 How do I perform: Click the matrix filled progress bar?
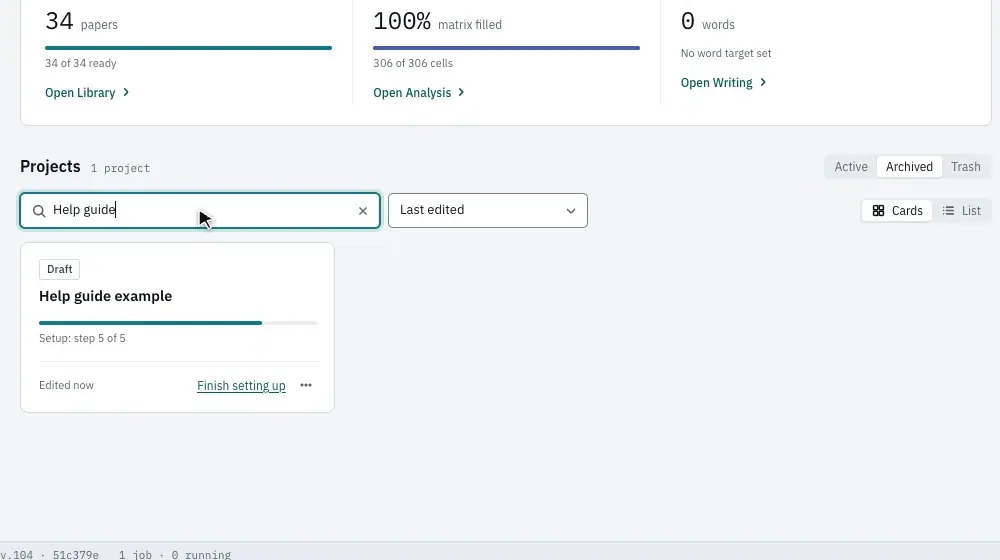click(x=506, y=48)
